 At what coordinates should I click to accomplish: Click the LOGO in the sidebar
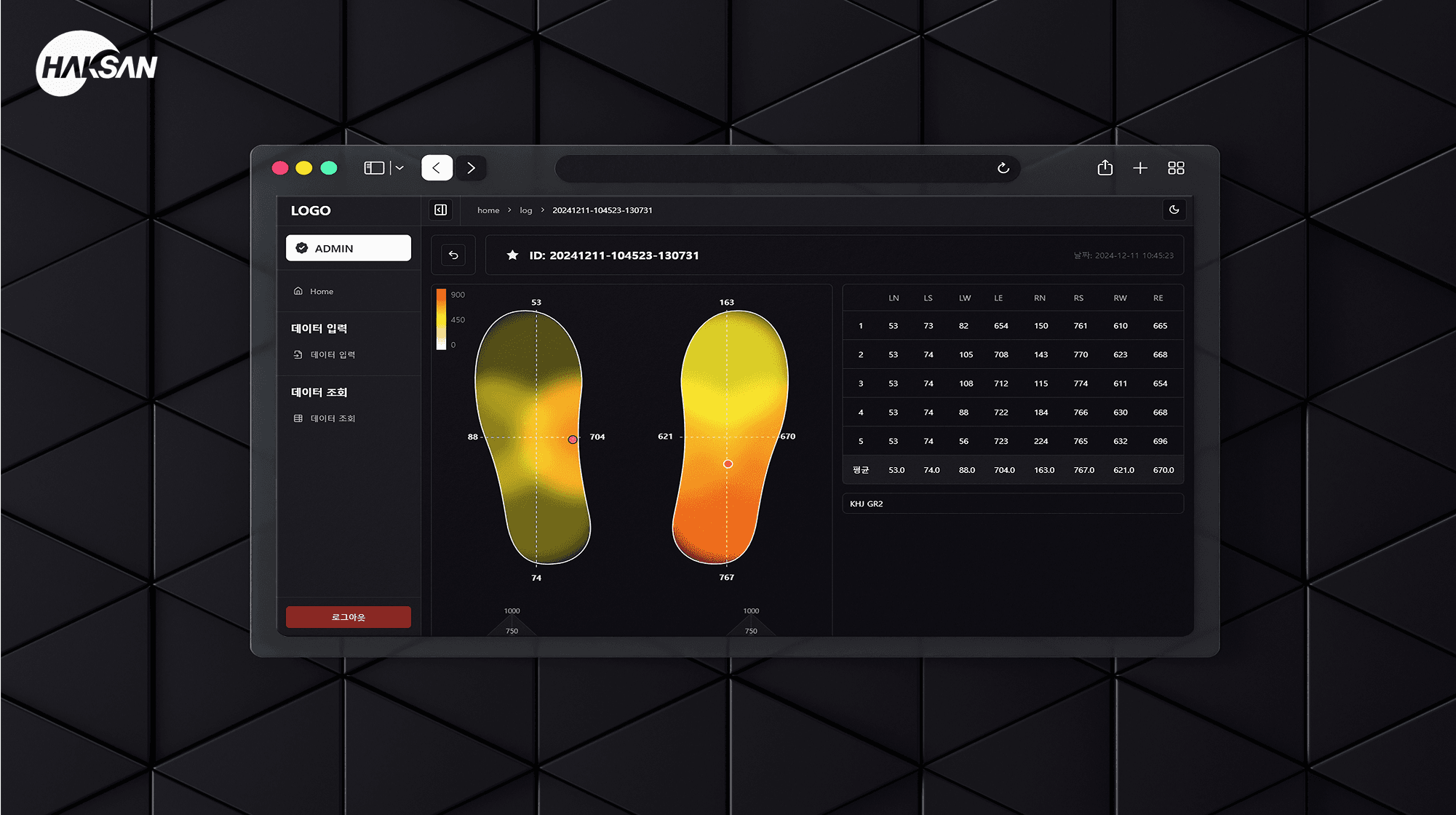(x=311, y=211)
